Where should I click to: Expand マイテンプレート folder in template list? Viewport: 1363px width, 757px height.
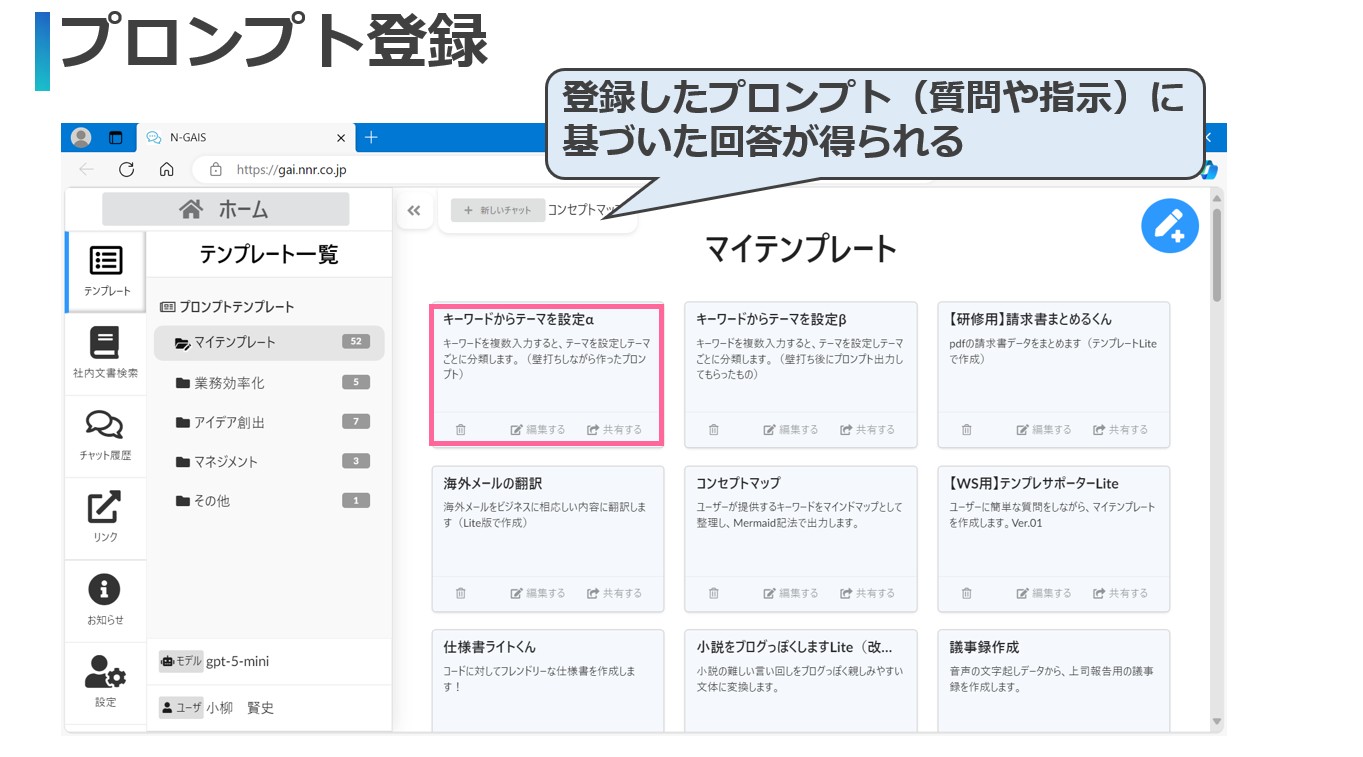[x=235, y=343]
